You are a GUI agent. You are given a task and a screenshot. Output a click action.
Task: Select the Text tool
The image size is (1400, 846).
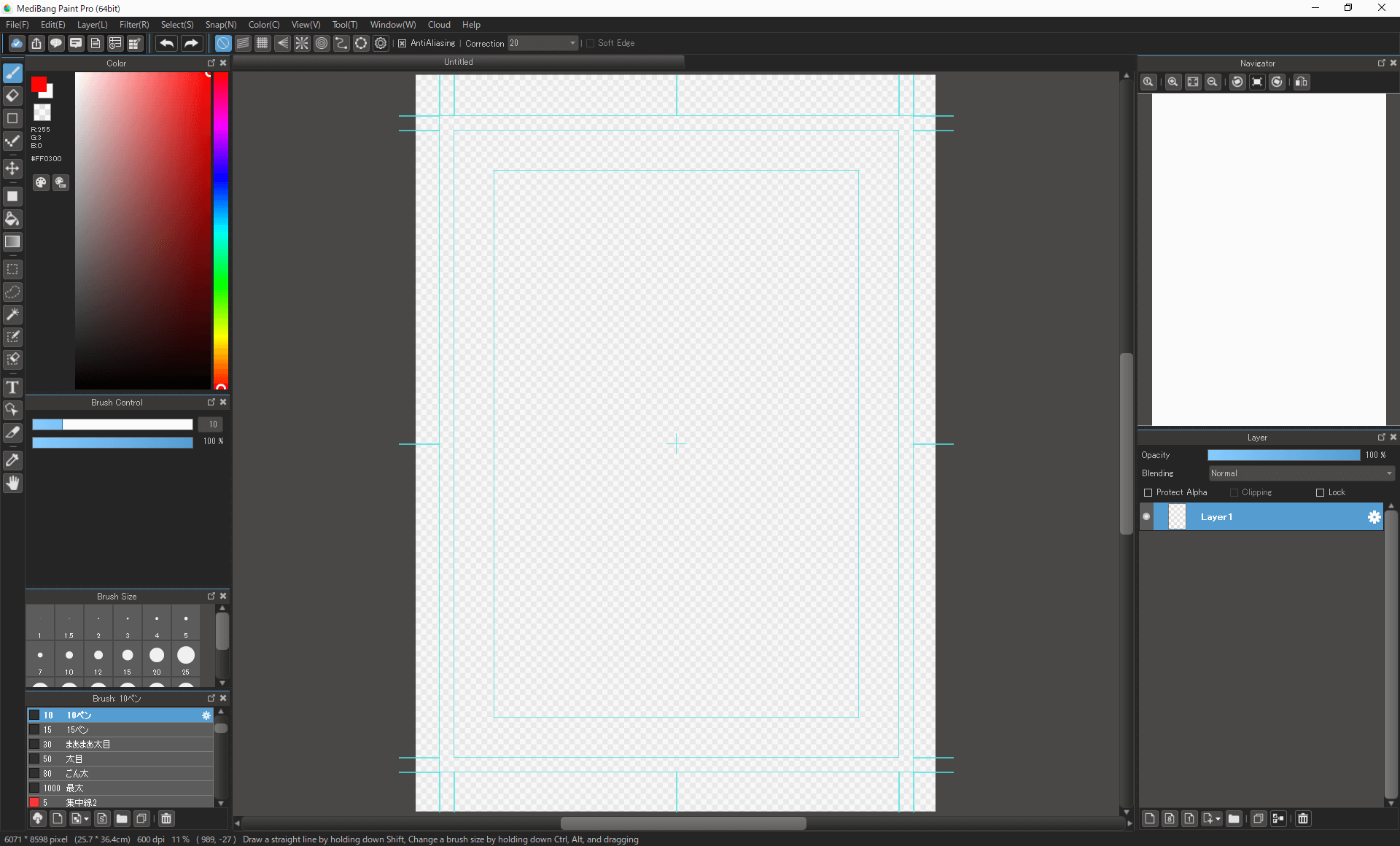point(12,387)
